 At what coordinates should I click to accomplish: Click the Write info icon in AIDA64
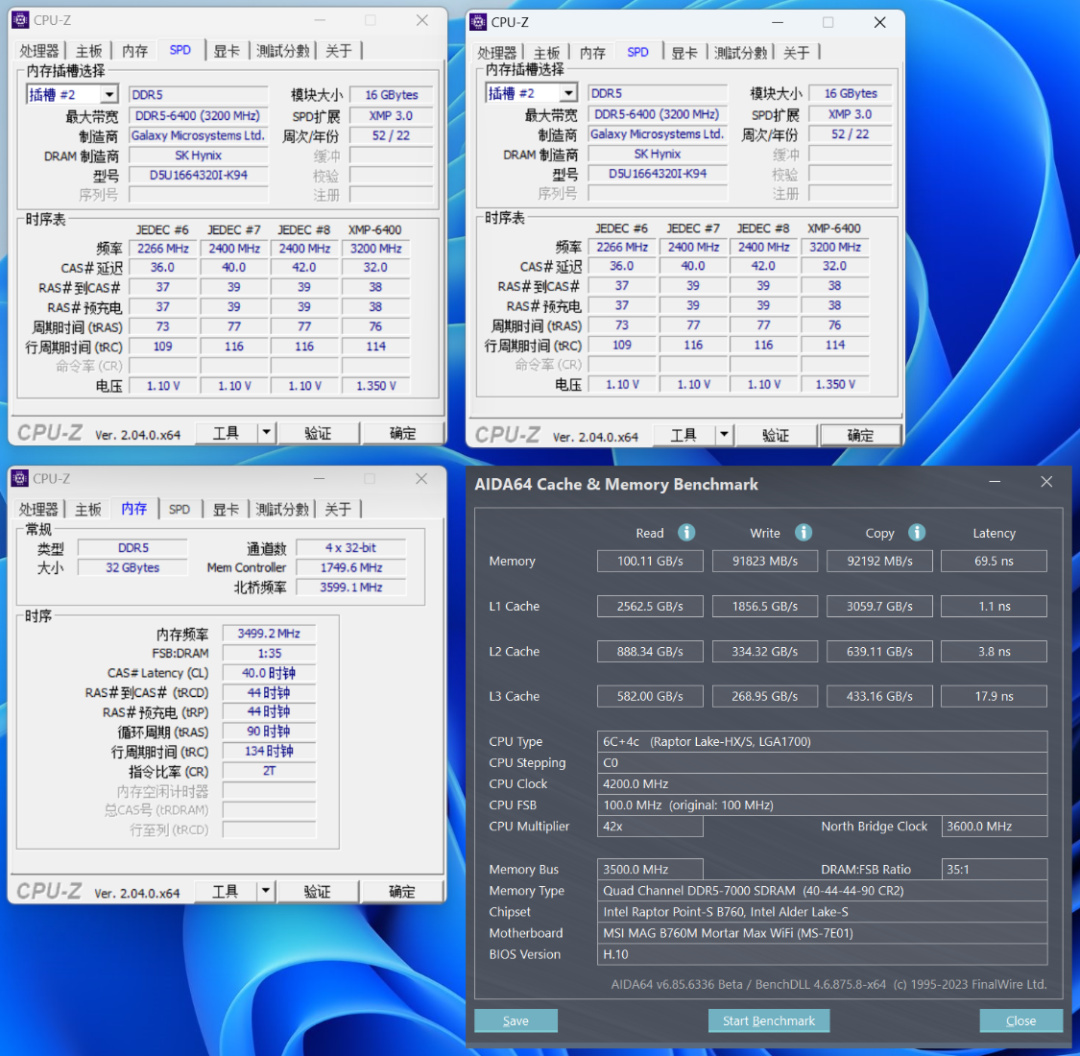[x=803, y=532]
